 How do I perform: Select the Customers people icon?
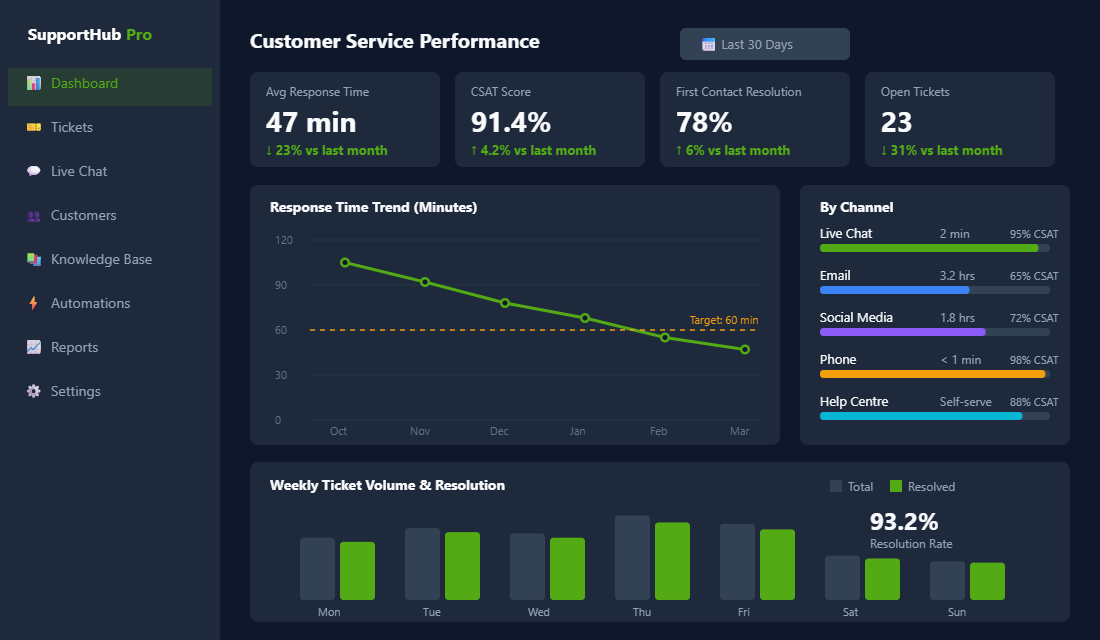33,215
